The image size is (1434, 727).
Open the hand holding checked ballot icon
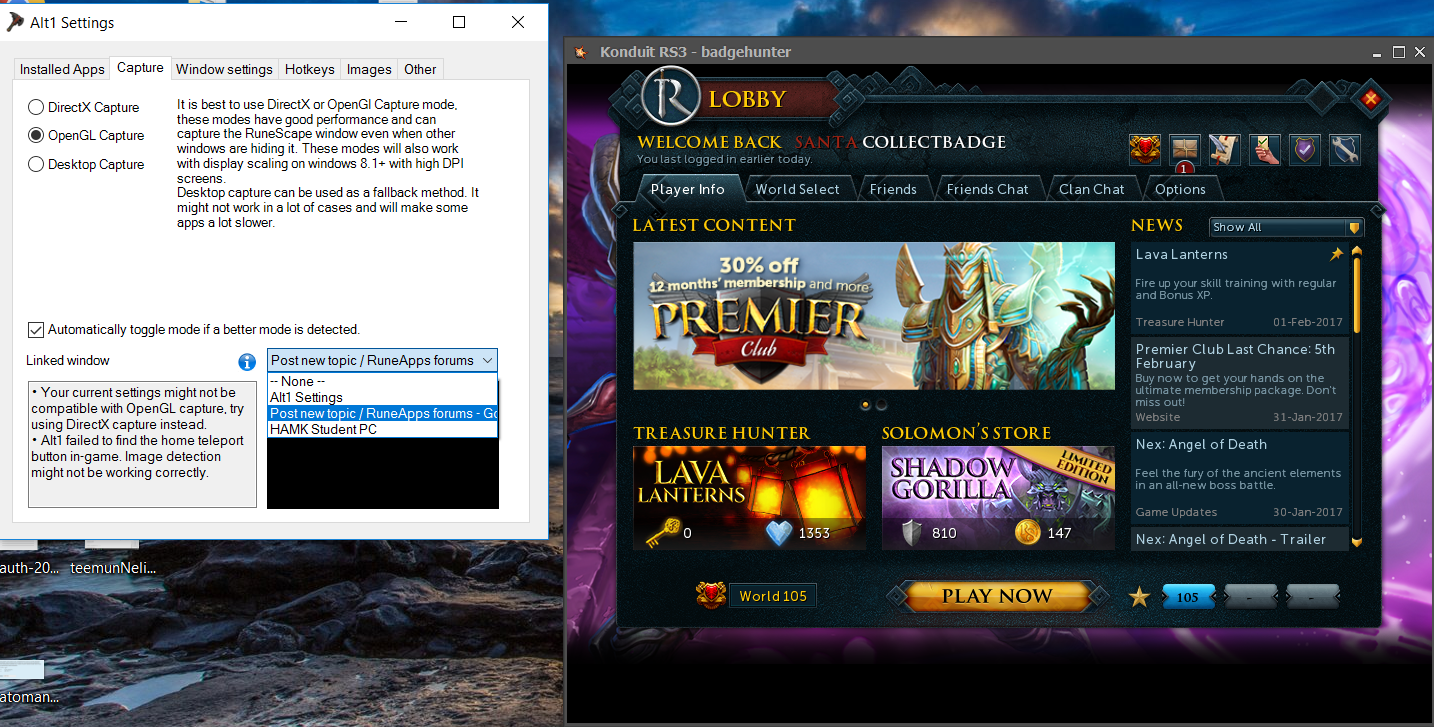1265,150
